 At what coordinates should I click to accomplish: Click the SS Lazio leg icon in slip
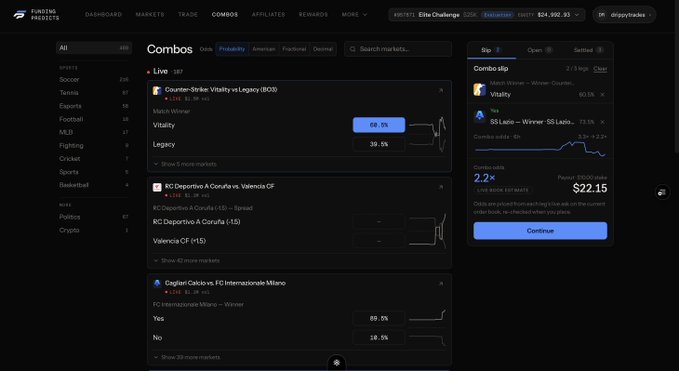pos(479,116)
